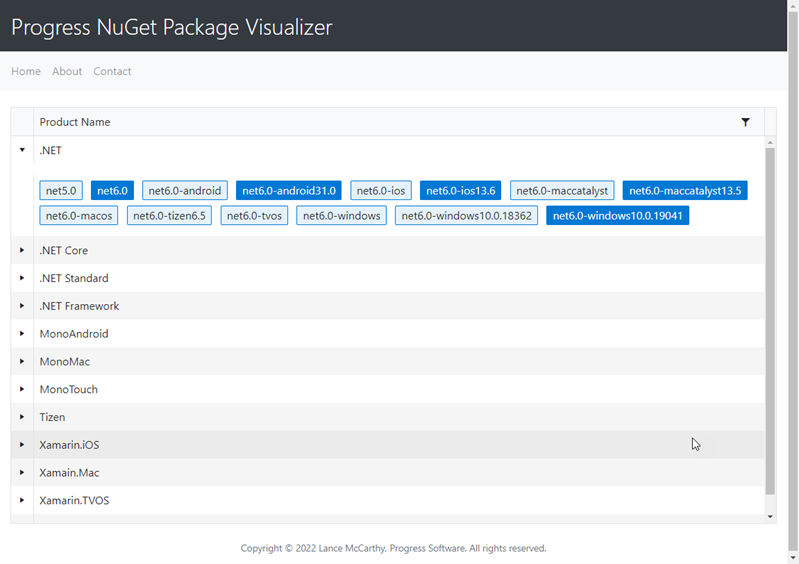Deselect the net6.0 chip
This screenshot has height=564, width=799.
tap(113, 191)
